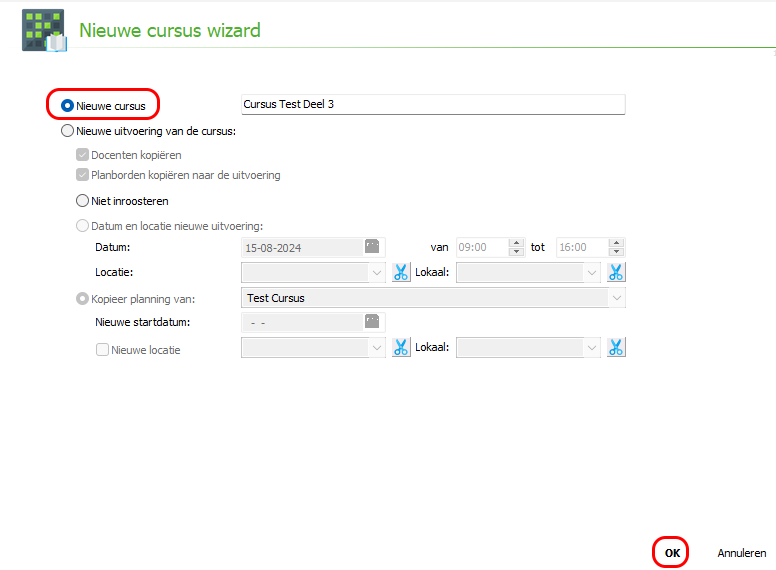Click Annuleren to cancel the wizard
This screenshot has width=776, height=570.
(x=741, y=553)
